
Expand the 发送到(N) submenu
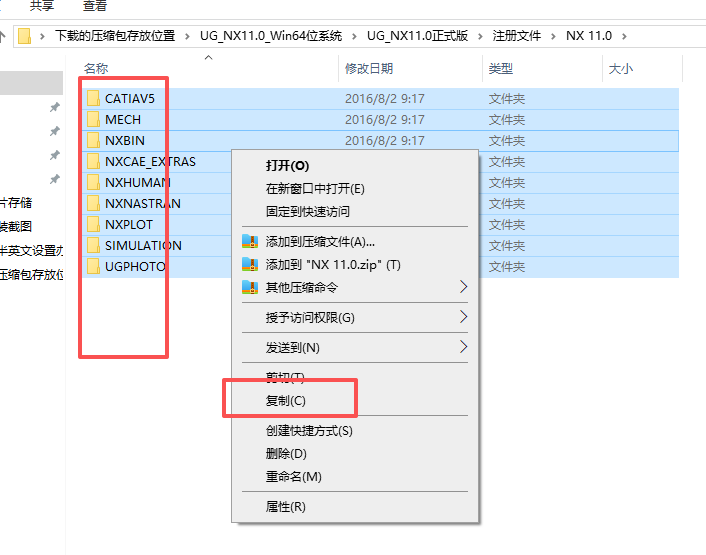[x=463, y=347]
